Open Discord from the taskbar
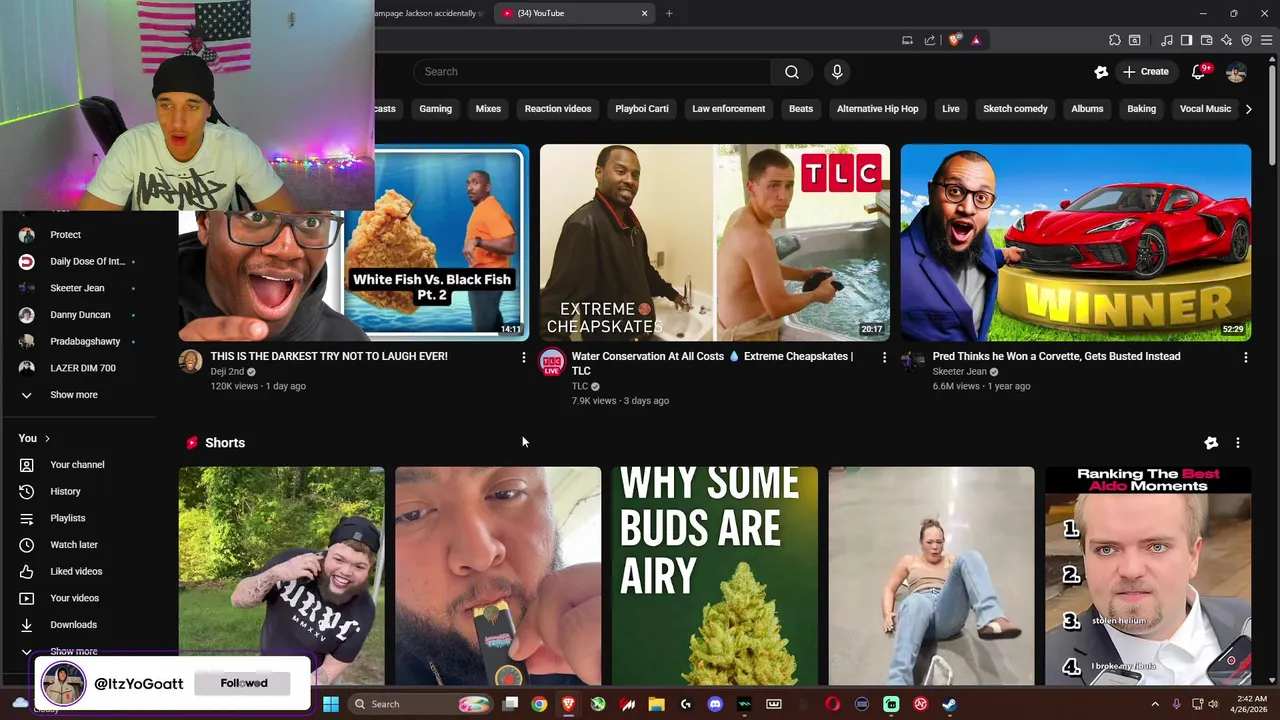This screenshot has width=1280, height=720. pos(715,704)
